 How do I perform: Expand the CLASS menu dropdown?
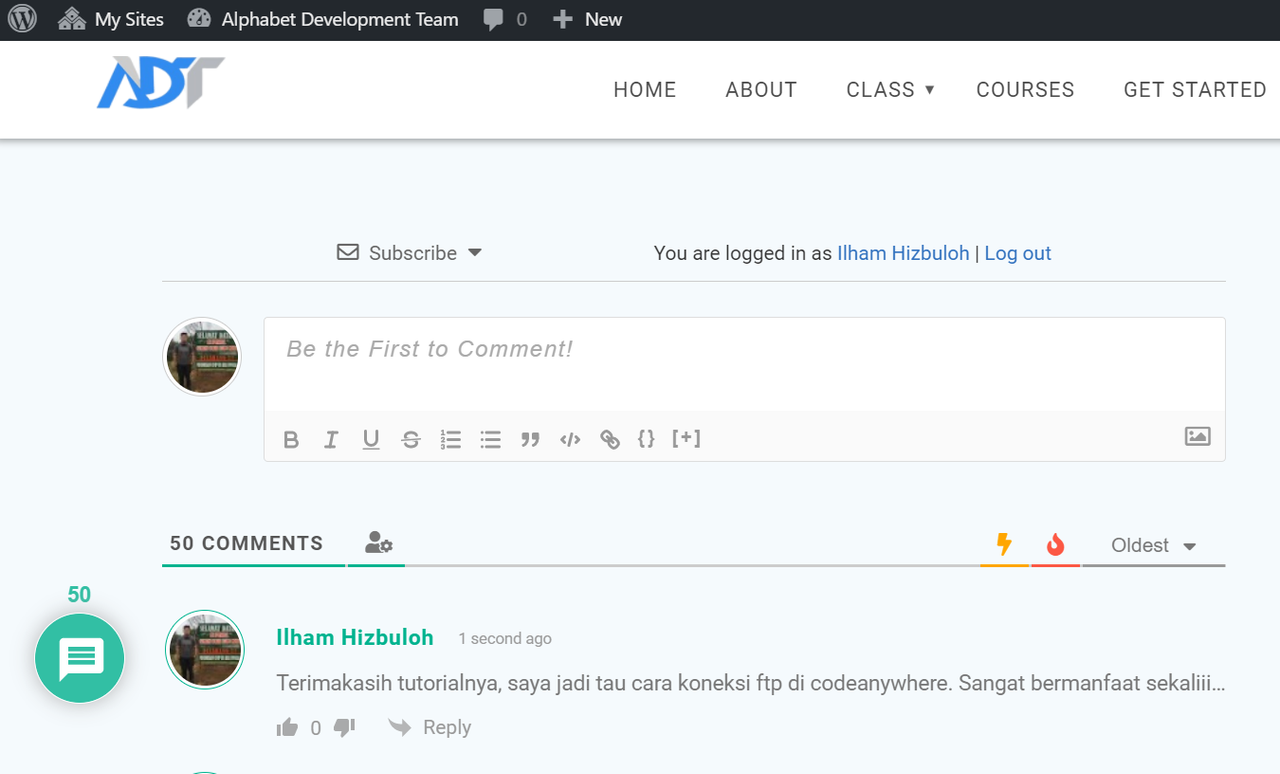[x=890, y=90]
